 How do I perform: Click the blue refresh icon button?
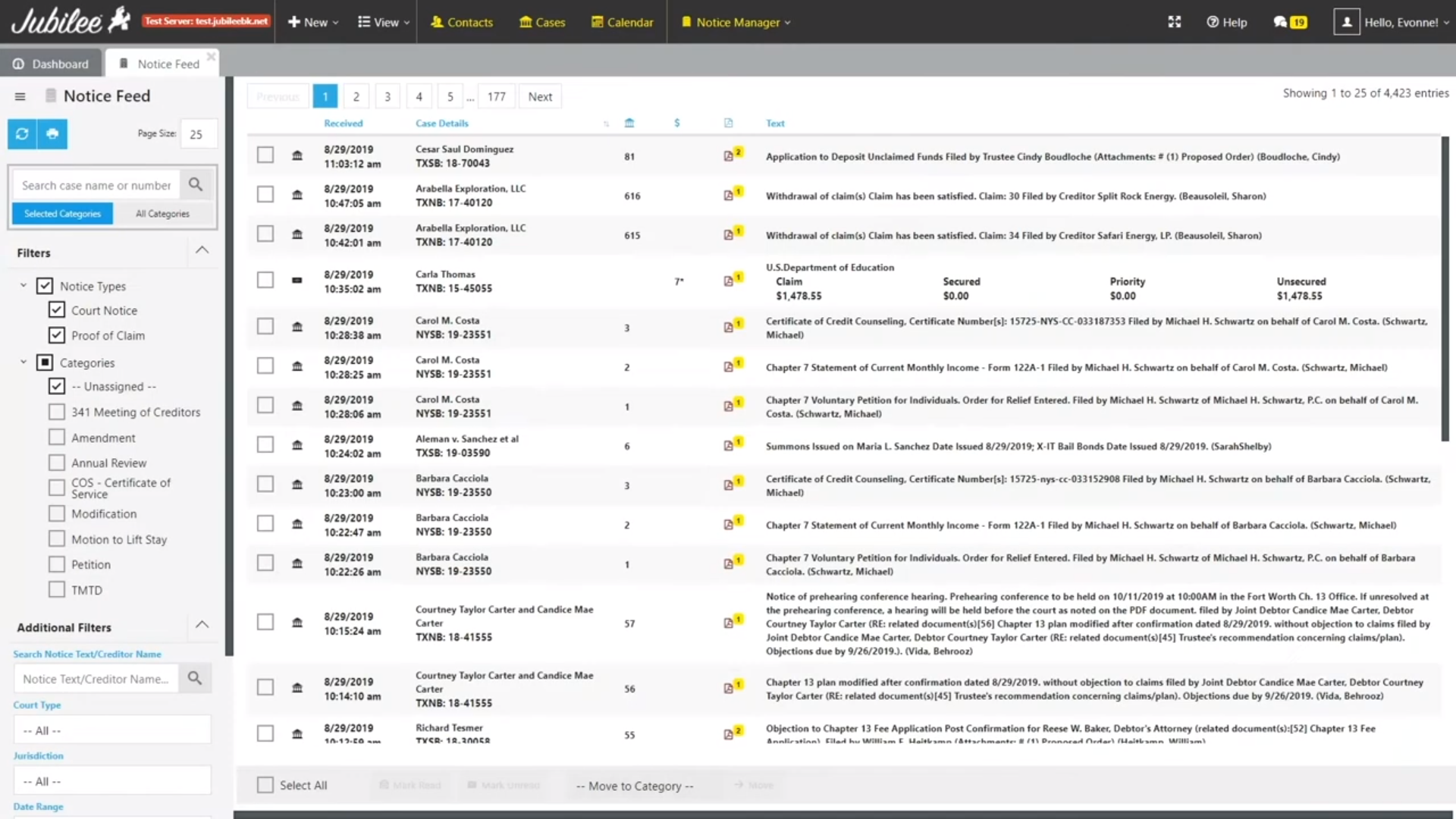point(22,134)
